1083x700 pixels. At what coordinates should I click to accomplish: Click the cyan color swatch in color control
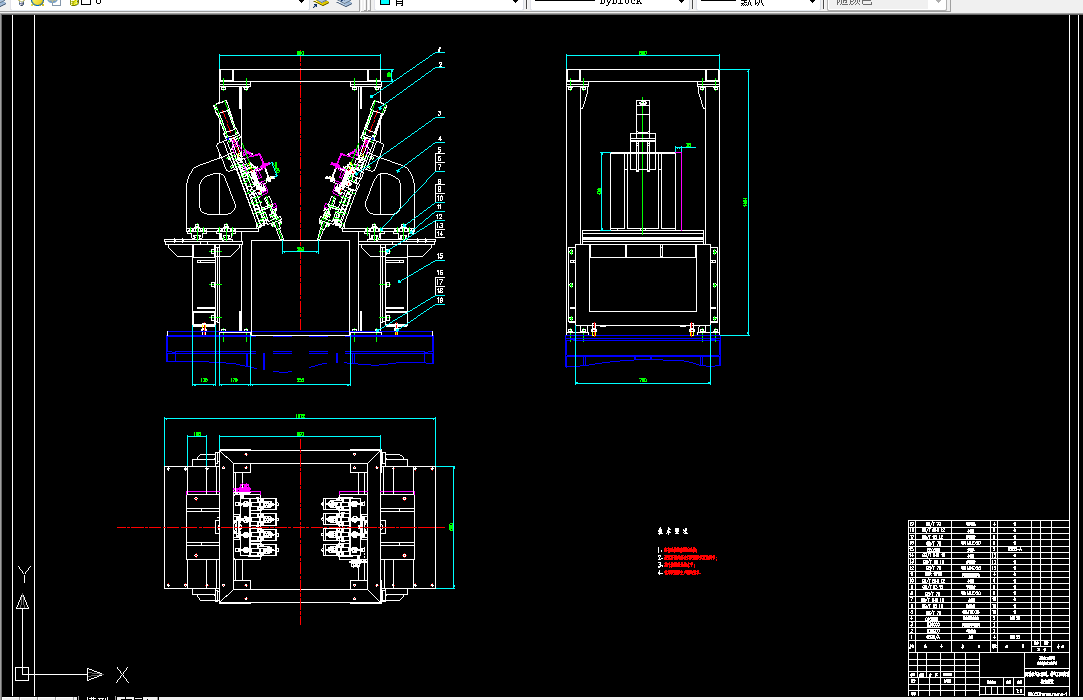[x=385, y=2]
